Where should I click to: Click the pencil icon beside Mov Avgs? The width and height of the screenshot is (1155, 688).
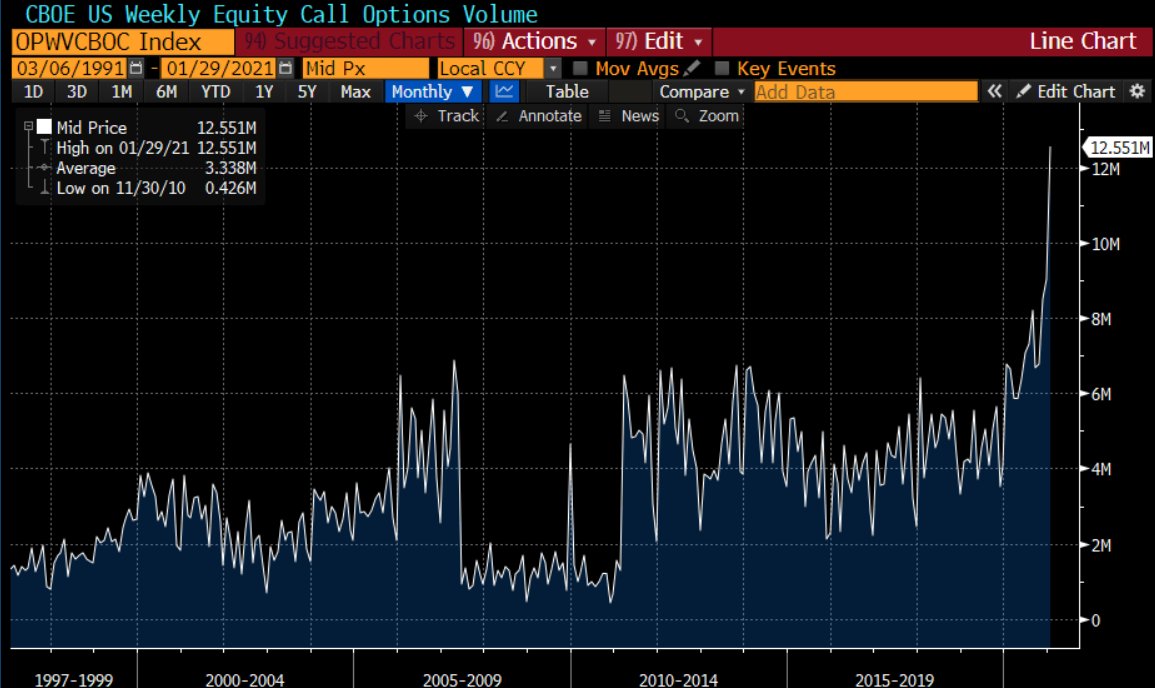point(693,69)
